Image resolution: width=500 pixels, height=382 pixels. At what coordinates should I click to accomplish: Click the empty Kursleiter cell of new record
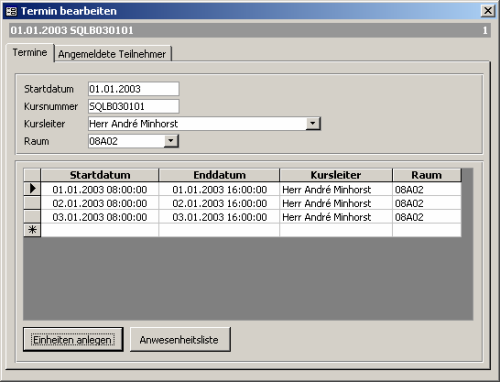tap(336, 230)
